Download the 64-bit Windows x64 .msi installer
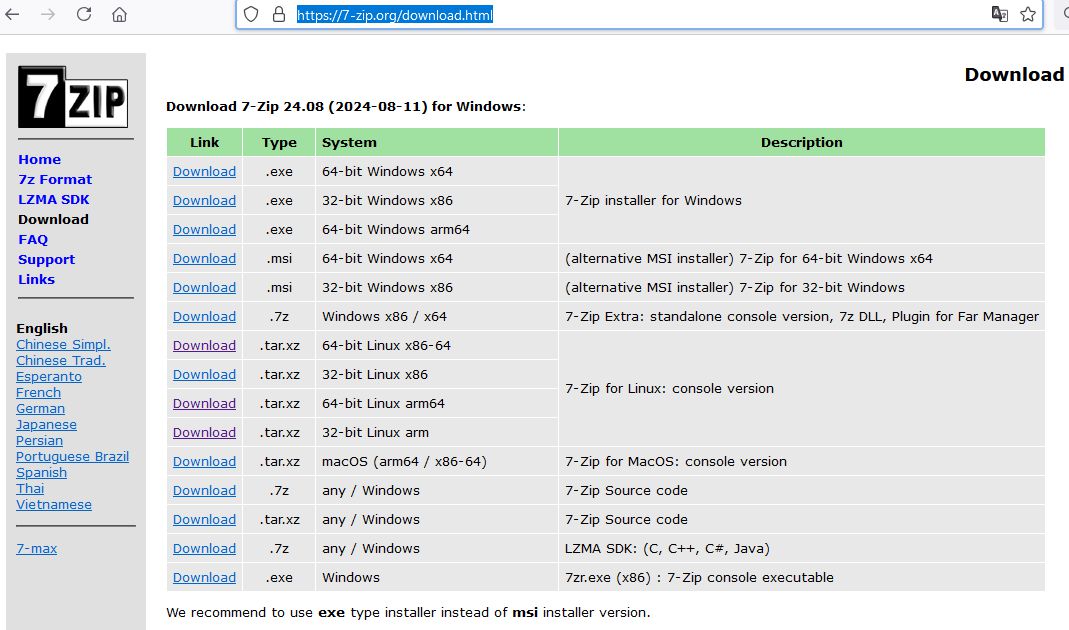This screenshot has height=630, width=1069. 204,259
